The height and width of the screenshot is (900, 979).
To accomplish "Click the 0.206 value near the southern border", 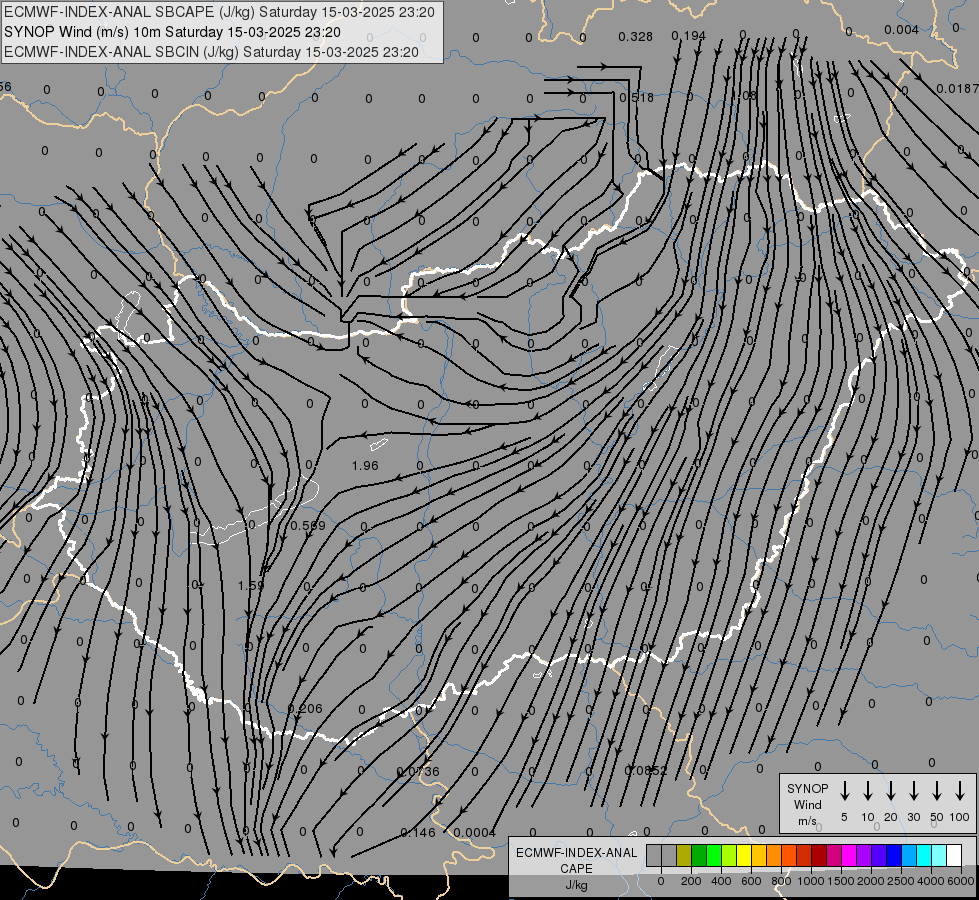I will point(305,709).
